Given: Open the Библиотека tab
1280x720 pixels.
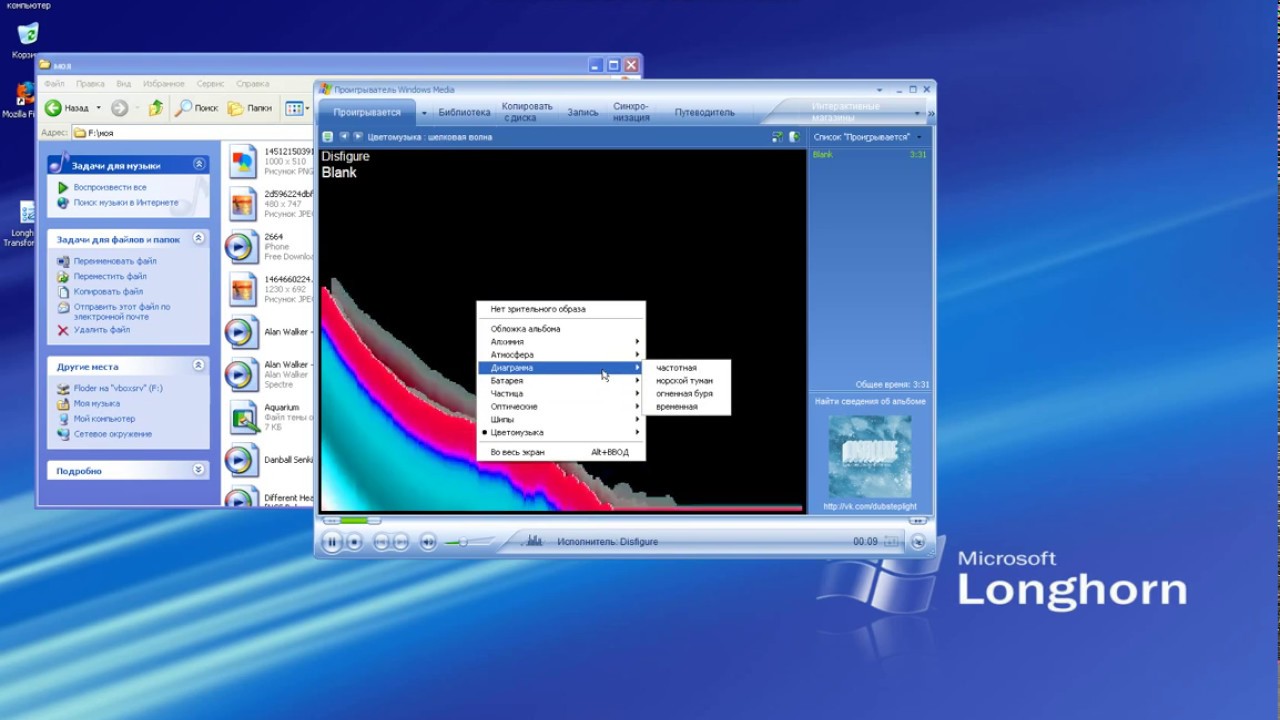Looking at the screenshot, I should (x=464, y=113).
